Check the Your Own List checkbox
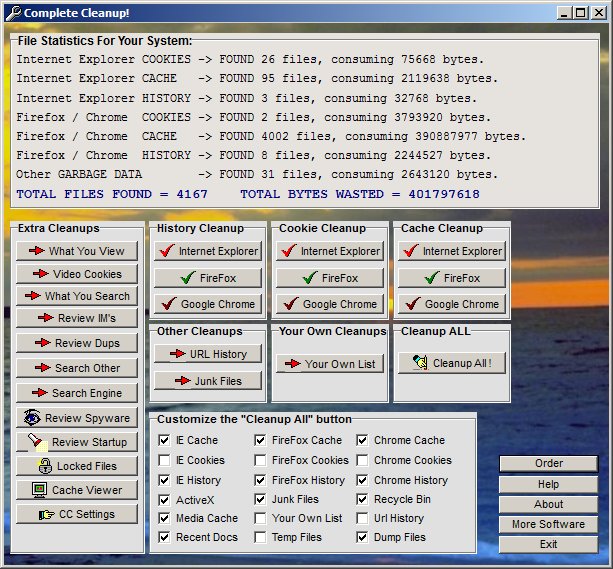Screen dimensions: 613x569 coord(260,519)
